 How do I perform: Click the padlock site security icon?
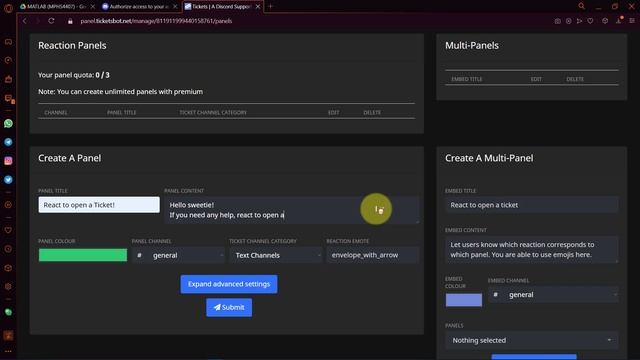click(x=70, y=21)
